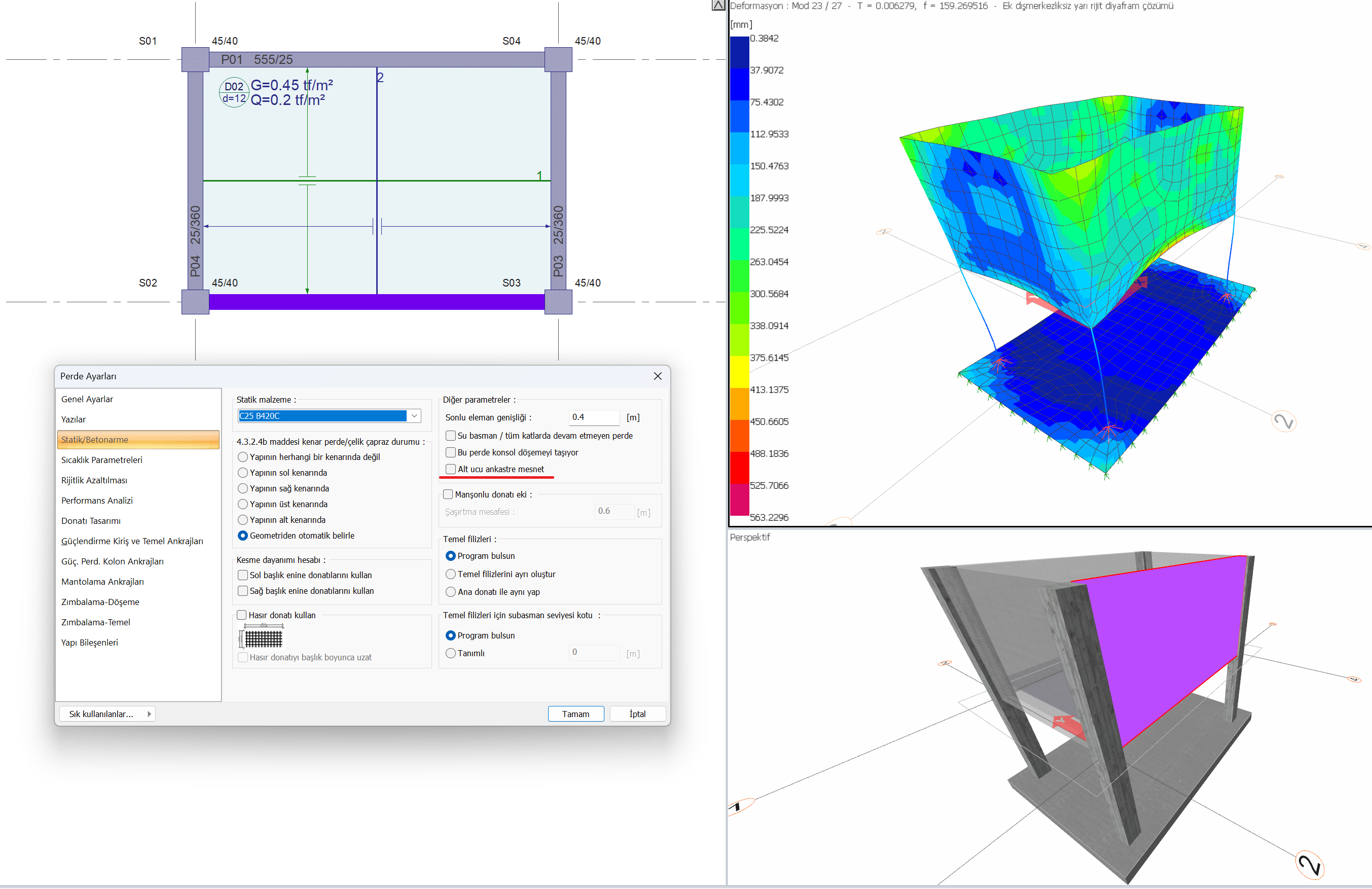The height and width of the screenshot is (889, 1372).
Task: Close the Perde Ayarları dialog
Action: 657,376
